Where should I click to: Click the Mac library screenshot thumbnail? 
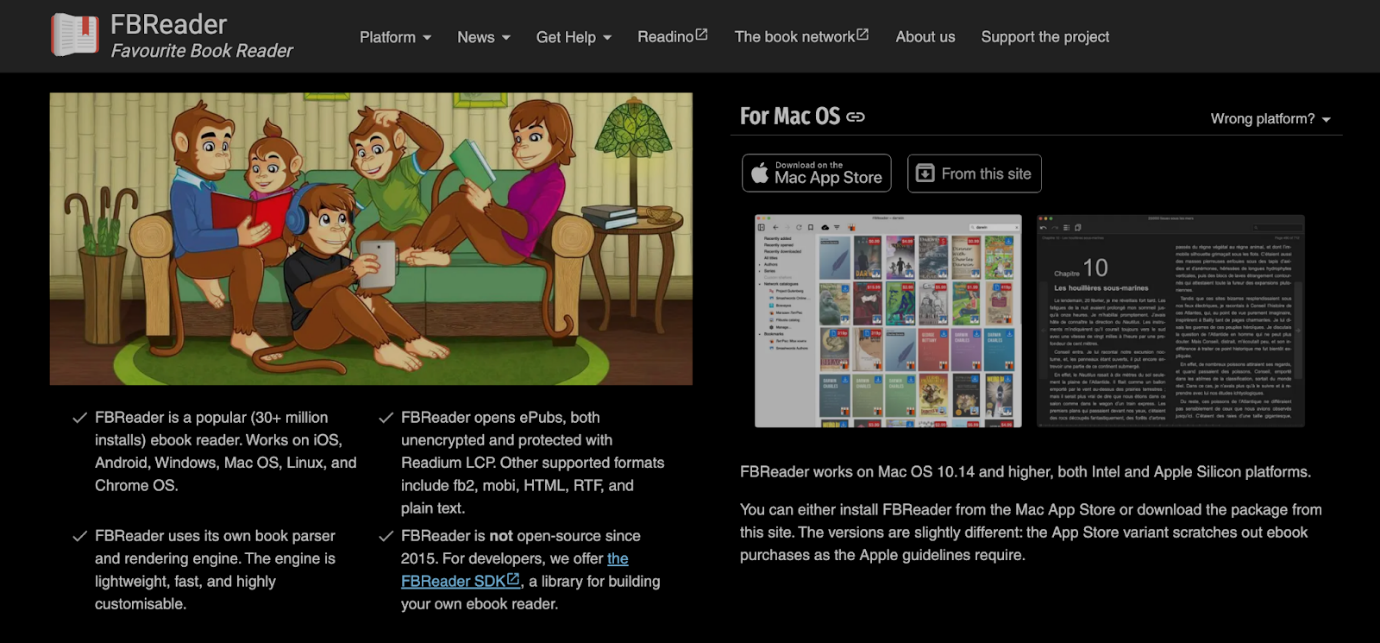[x=888, y=320]
